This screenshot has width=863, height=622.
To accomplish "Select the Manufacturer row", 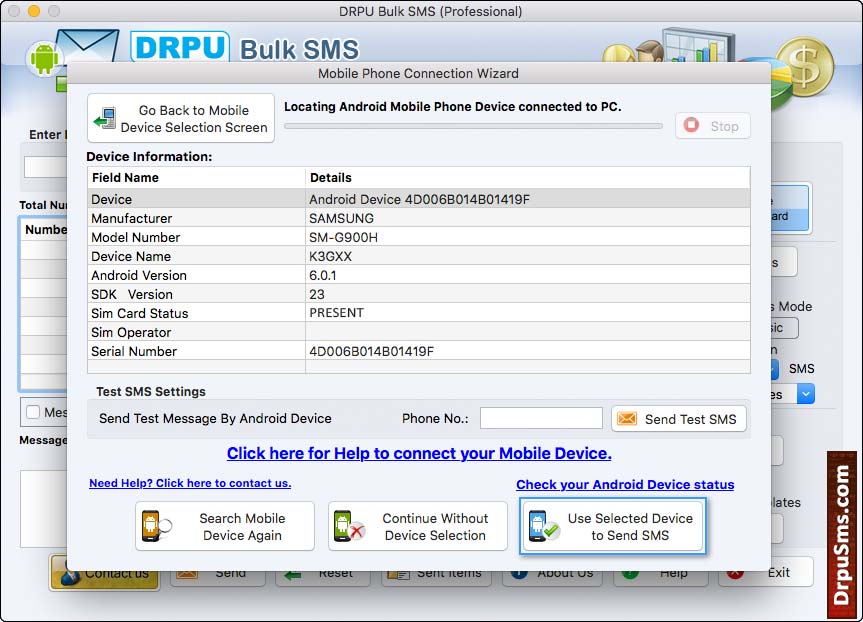I will 419,218.
